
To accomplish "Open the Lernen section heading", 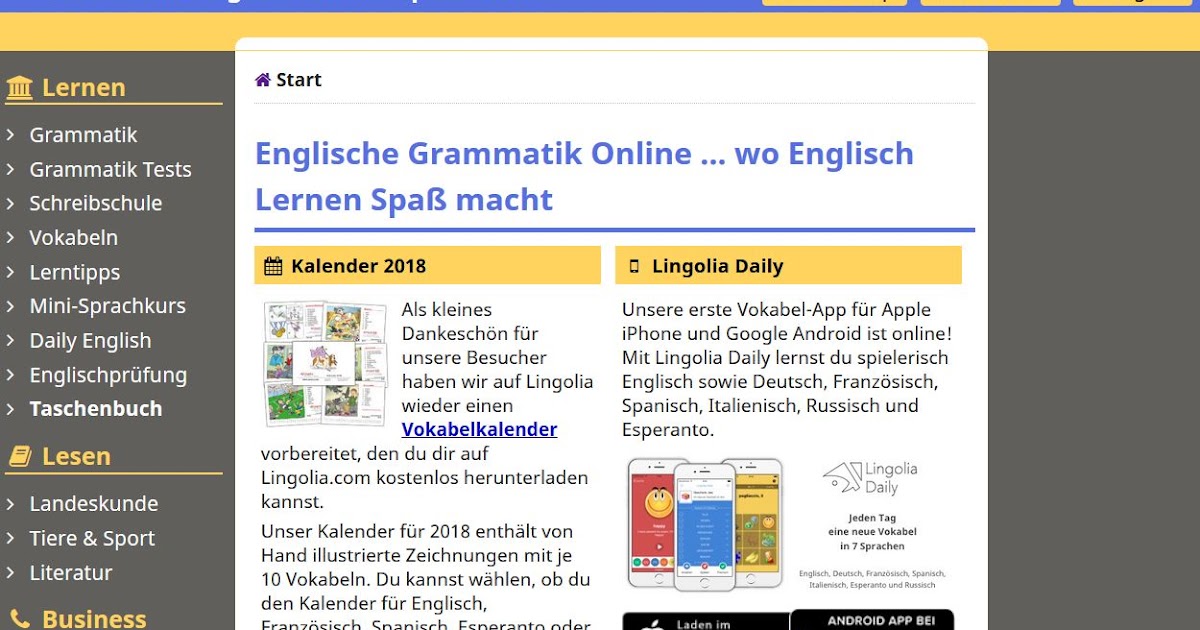I will (84, 88).
